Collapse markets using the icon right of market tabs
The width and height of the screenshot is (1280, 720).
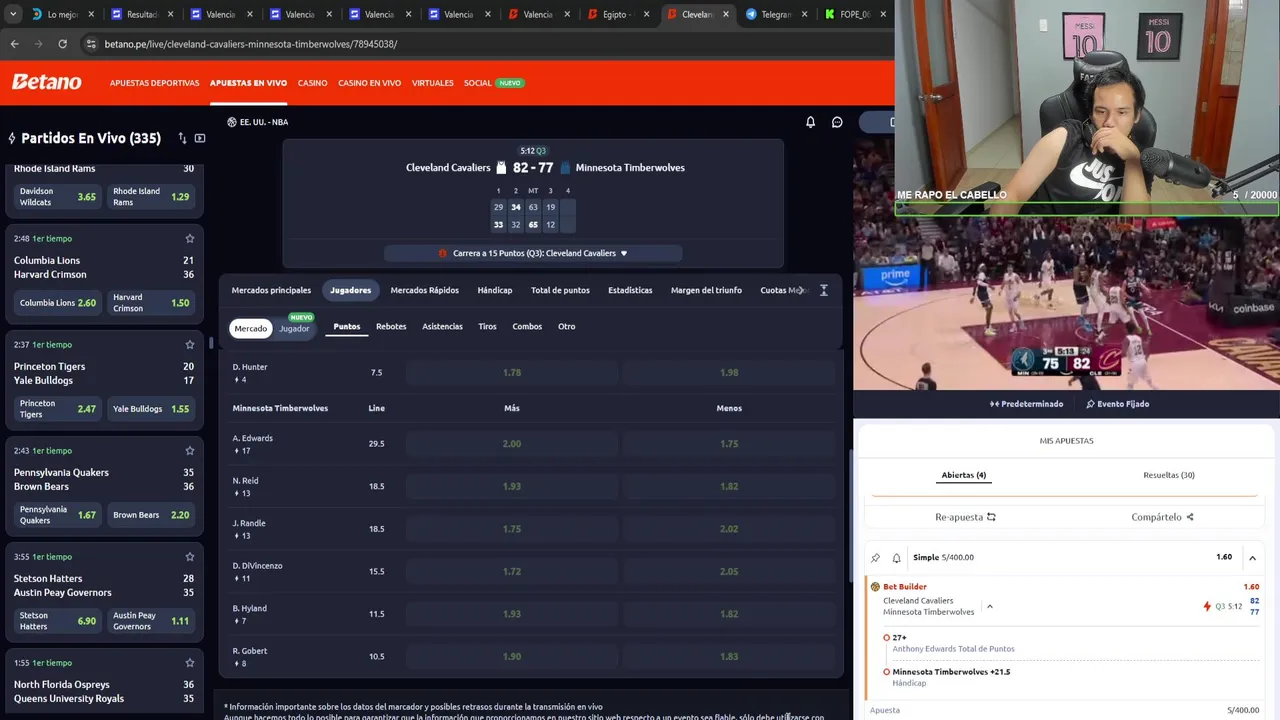click(x=823, y=290)
